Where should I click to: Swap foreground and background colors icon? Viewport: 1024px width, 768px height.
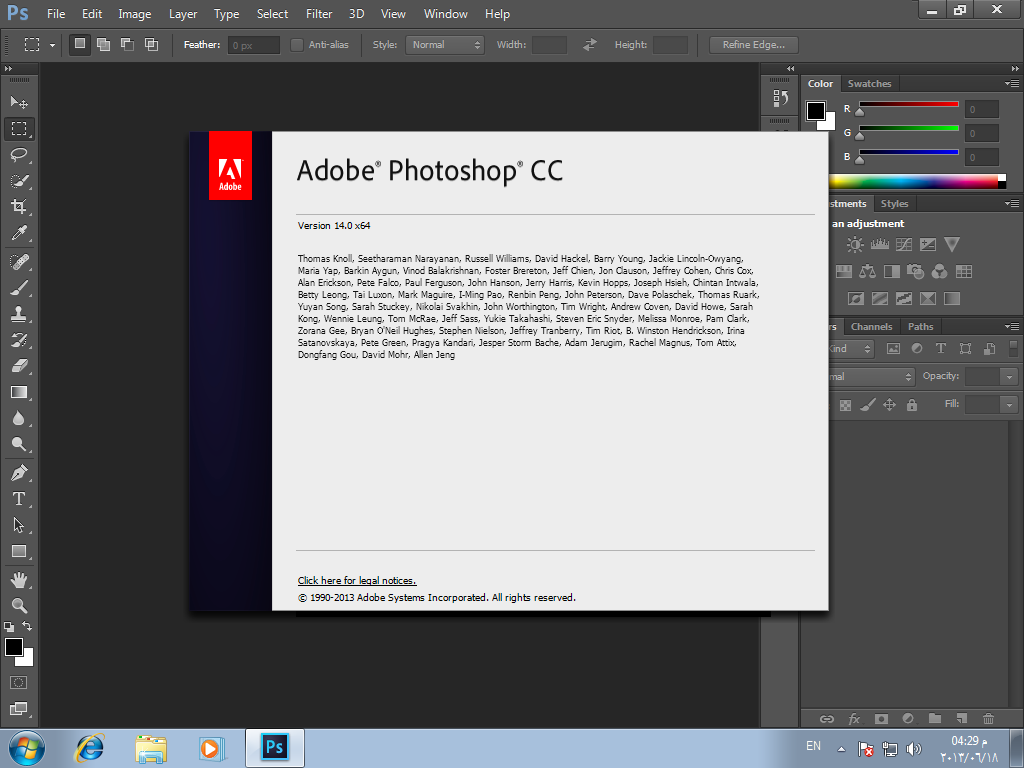[27, 626]
